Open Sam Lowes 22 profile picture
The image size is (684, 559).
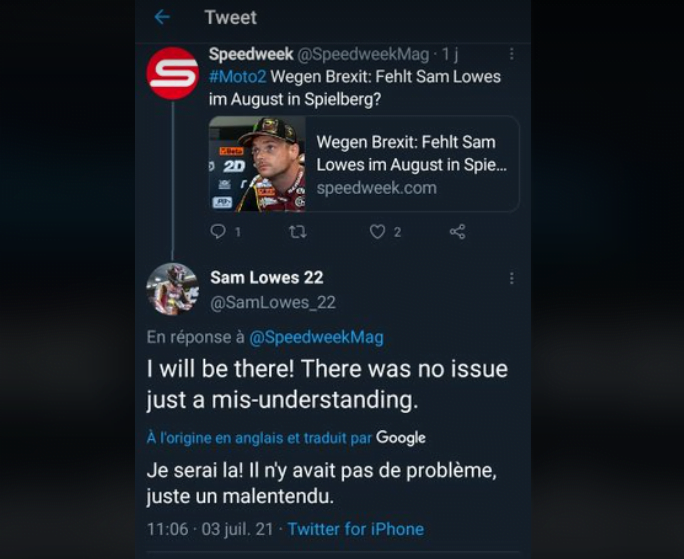(172, 289)
